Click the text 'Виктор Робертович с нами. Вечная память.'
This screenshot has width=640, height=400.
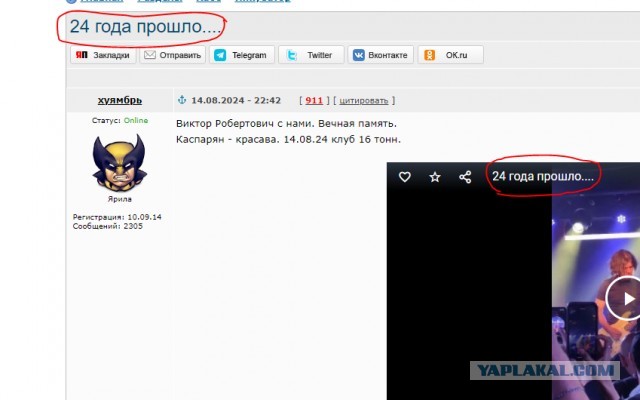(x=286, y=123)
